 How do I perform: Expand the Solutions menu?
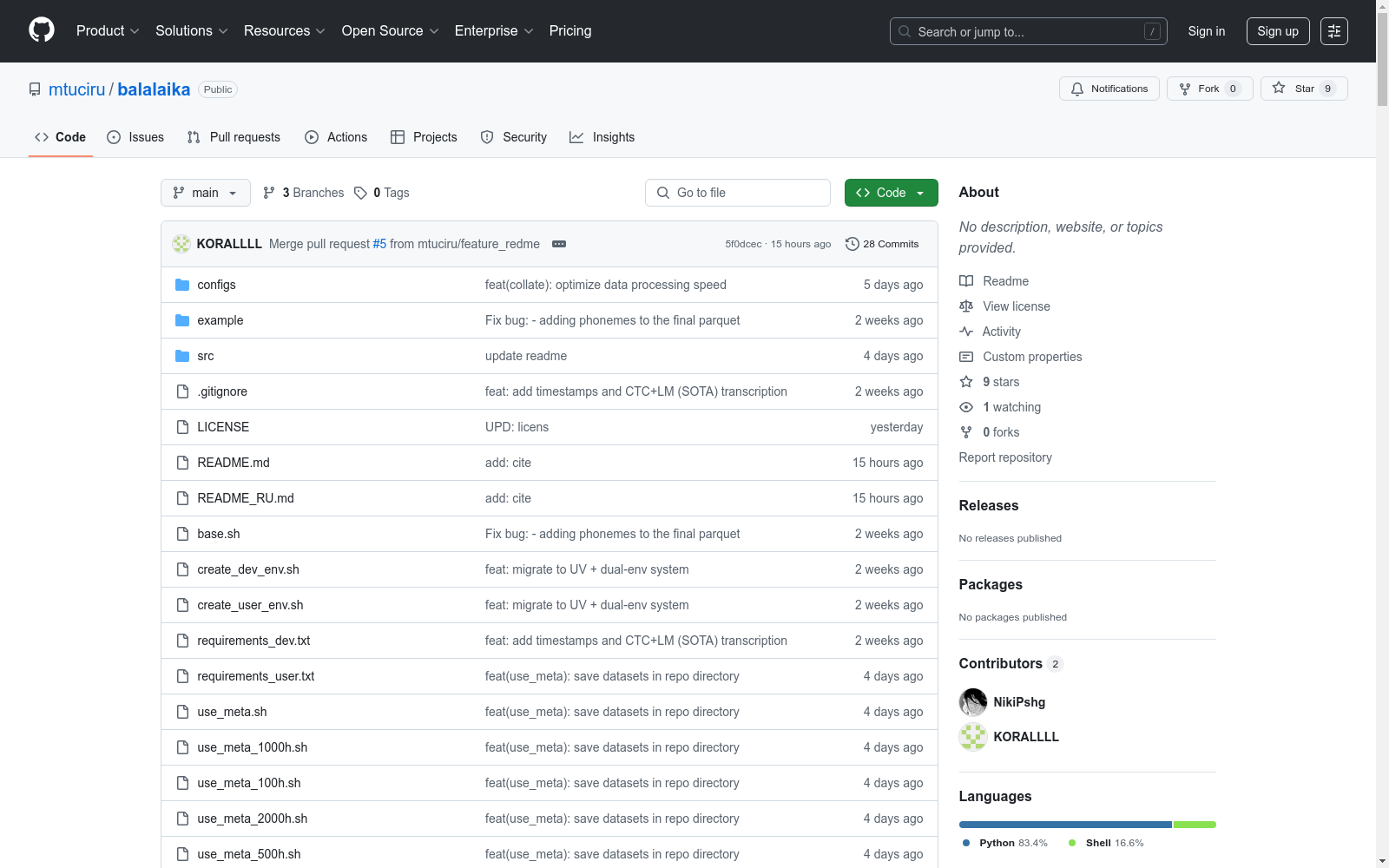tap(192, 30)
